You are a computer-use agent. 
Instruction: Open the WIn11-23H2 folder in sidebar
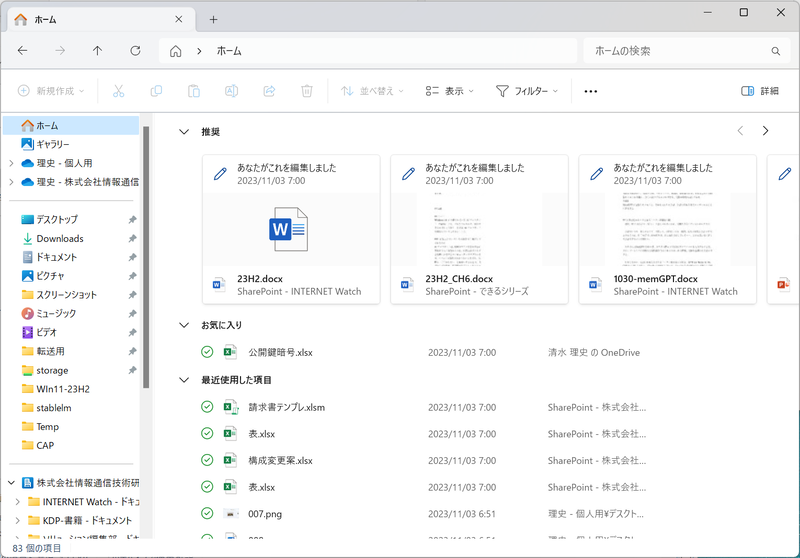pos(55,389)
